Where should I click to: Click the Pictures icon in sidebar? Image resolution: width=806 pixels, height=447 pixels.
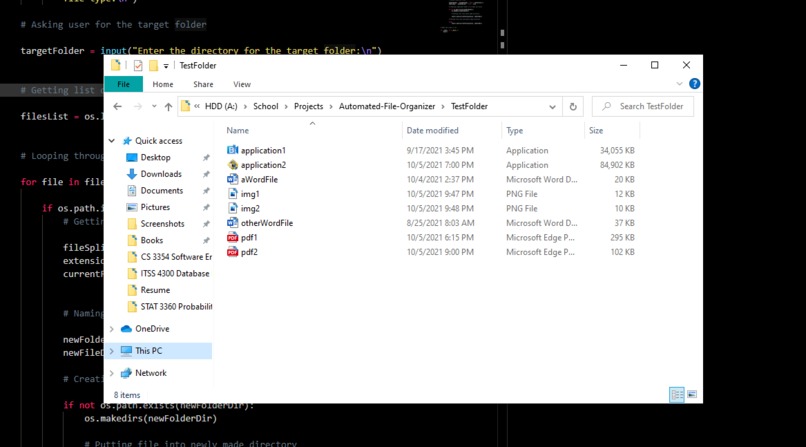coord(132,207)
